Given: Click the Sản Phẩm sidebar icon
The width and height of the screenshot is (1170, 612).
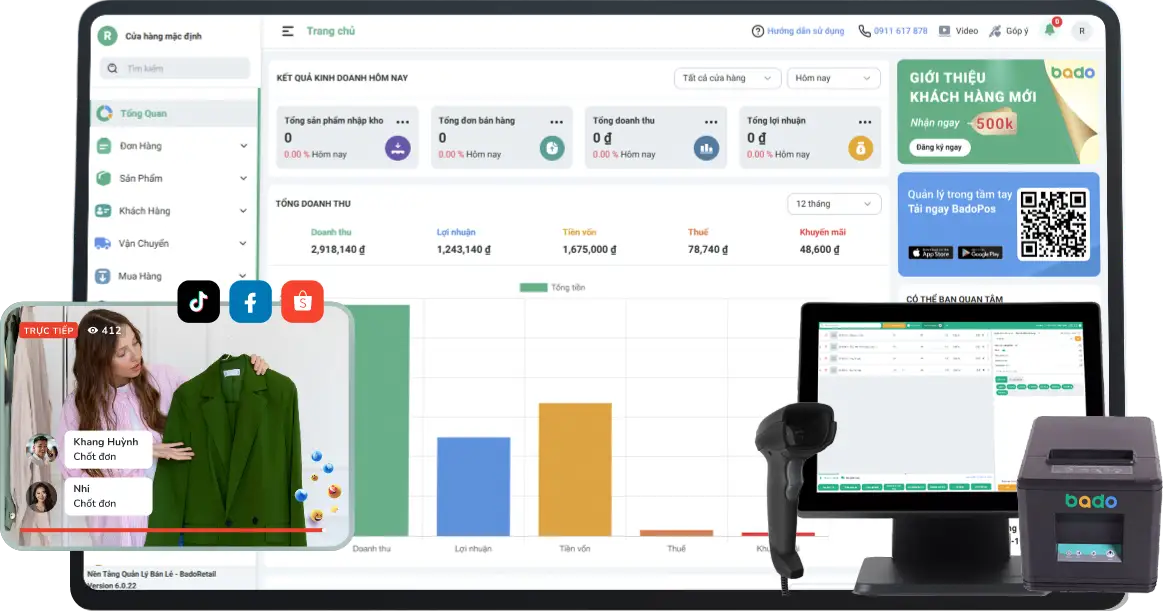Looking at the screenshot, I should [104, 178].
